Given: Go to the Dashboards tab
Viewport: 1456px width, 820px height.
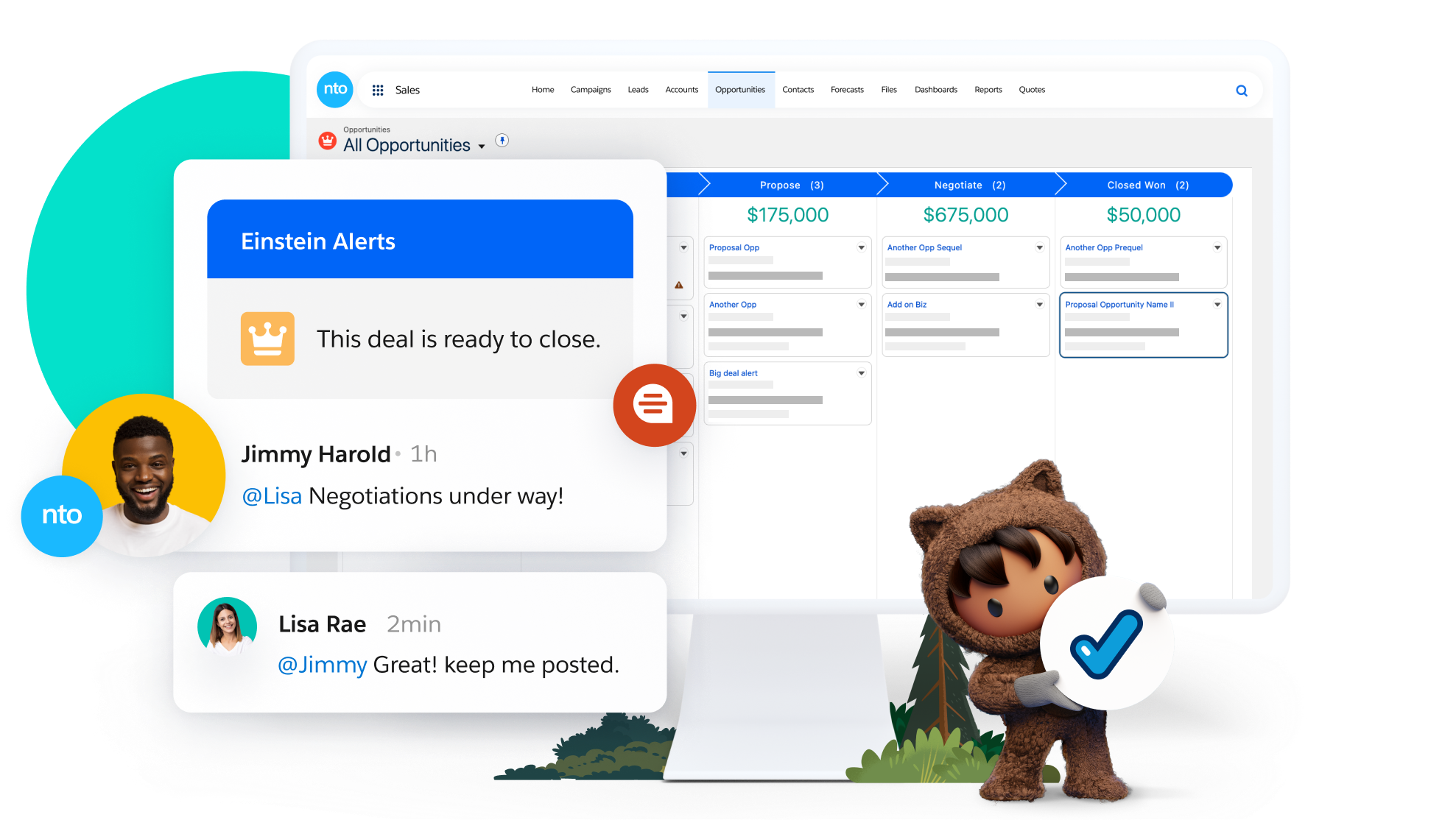Looking at the screenshot, I should pos(936,90).
